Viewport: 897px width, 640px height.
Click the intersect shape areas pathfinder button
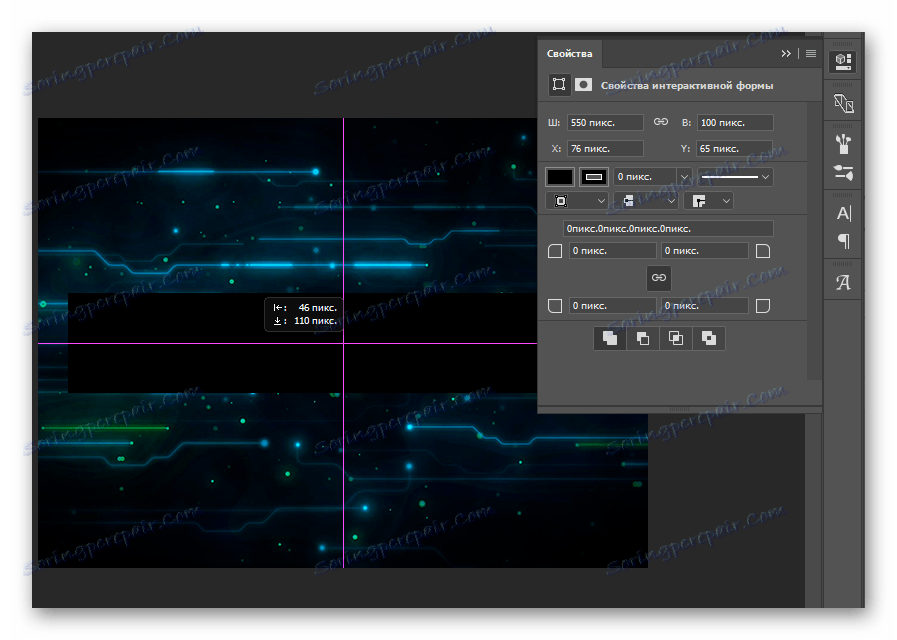pos(676,339)
